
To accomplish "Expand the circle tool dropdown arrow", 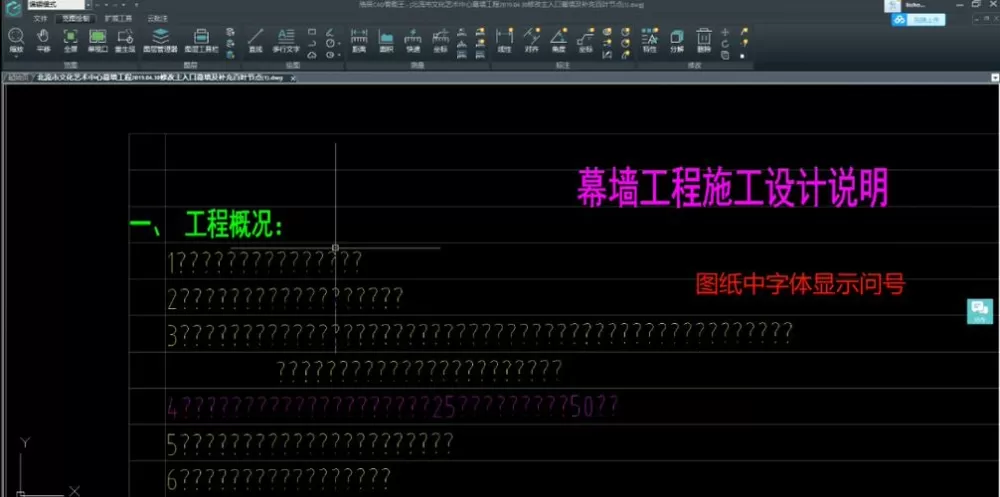I will (339, 43).
